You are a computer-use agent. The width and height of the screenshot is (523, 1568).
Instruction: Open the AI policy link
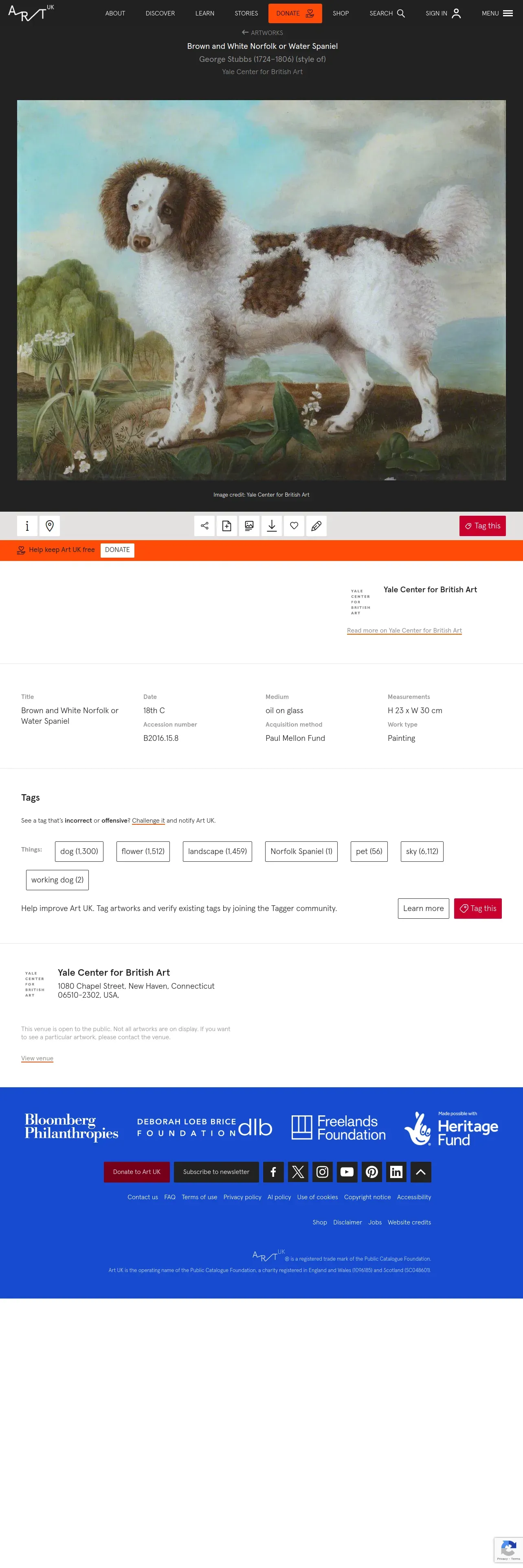coord(279,1197)
